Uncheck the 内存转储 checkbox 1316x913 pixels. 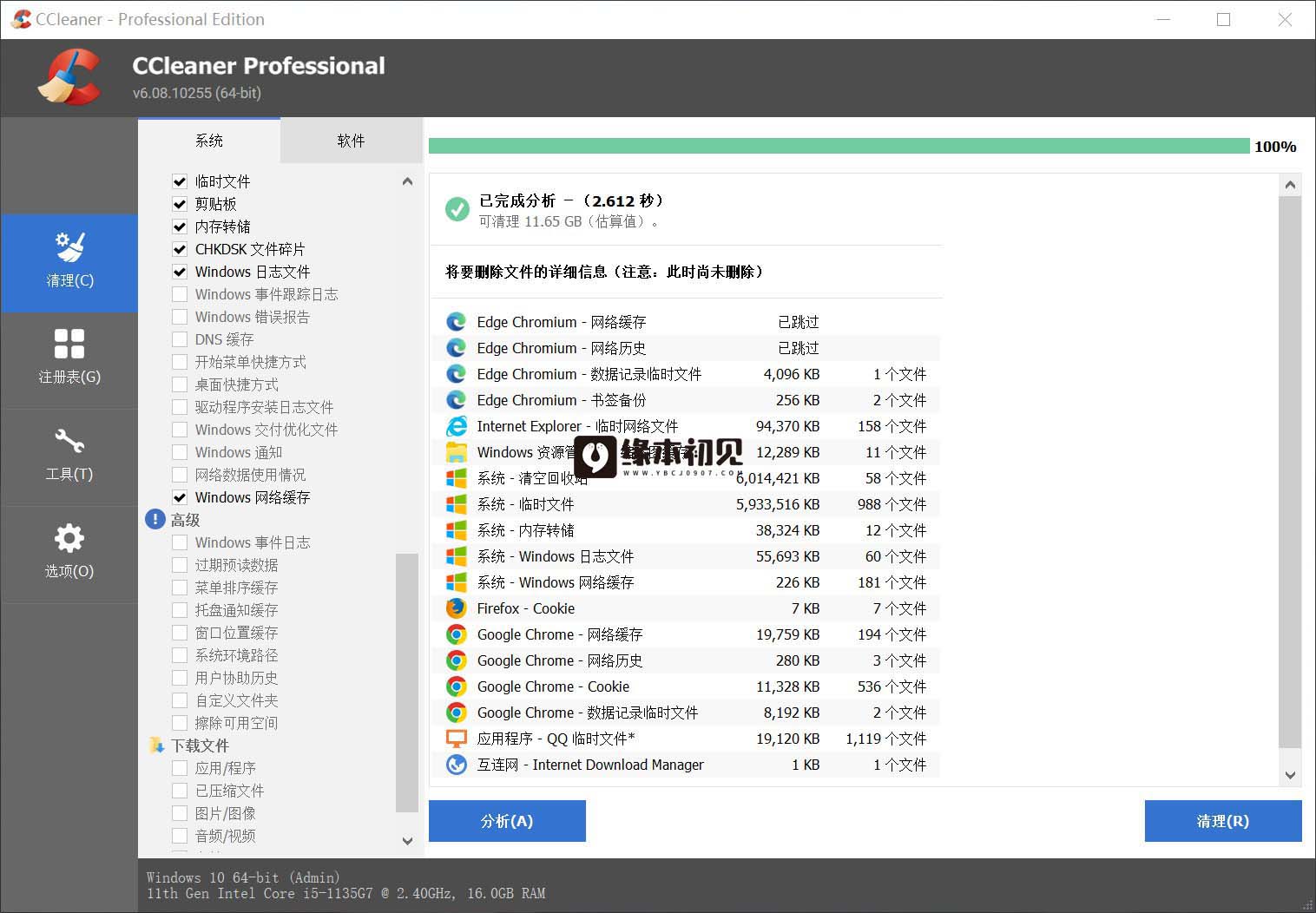click(180, 227)
